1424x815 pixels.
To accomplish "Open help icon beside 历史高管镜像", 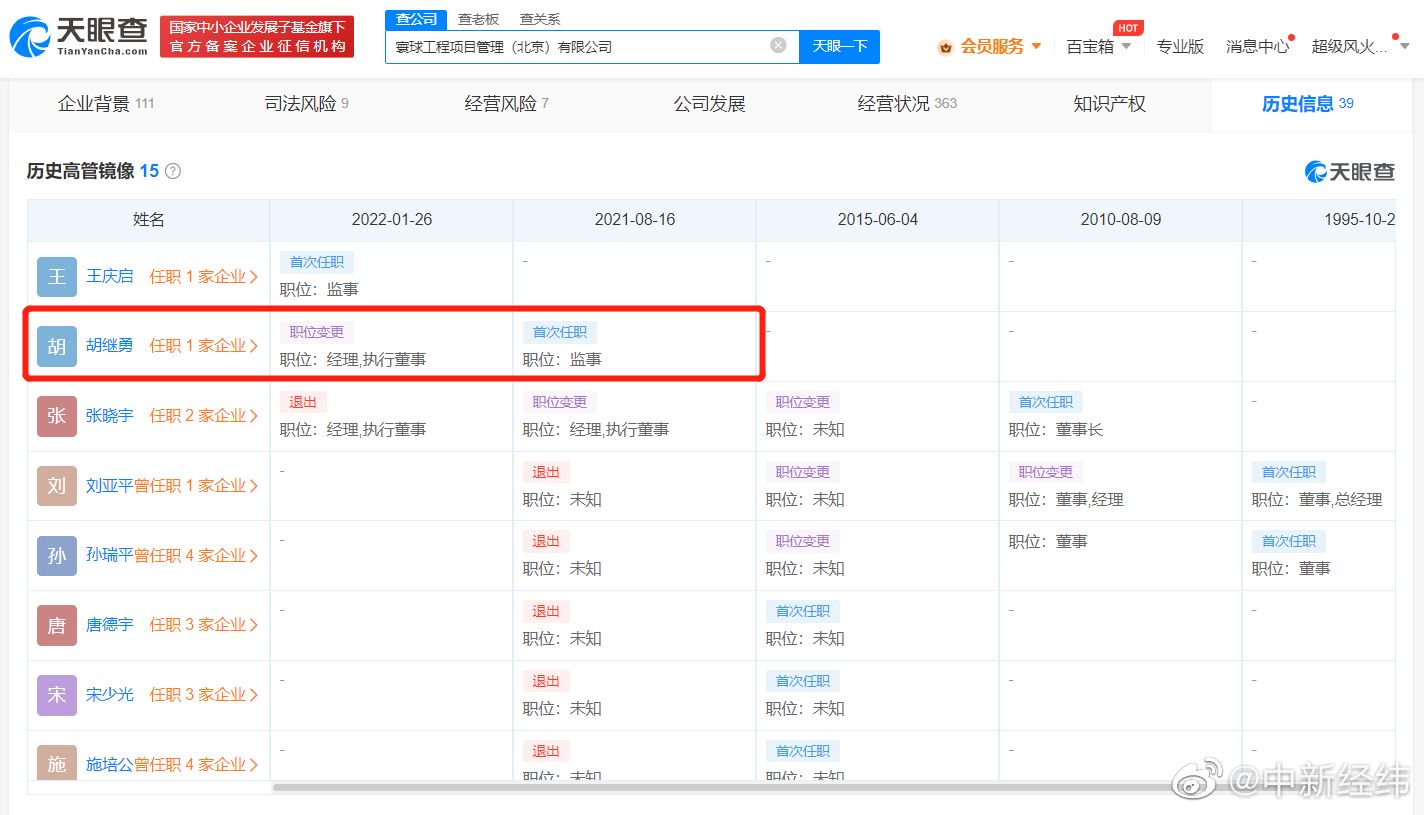I will (x=173, y=171).
